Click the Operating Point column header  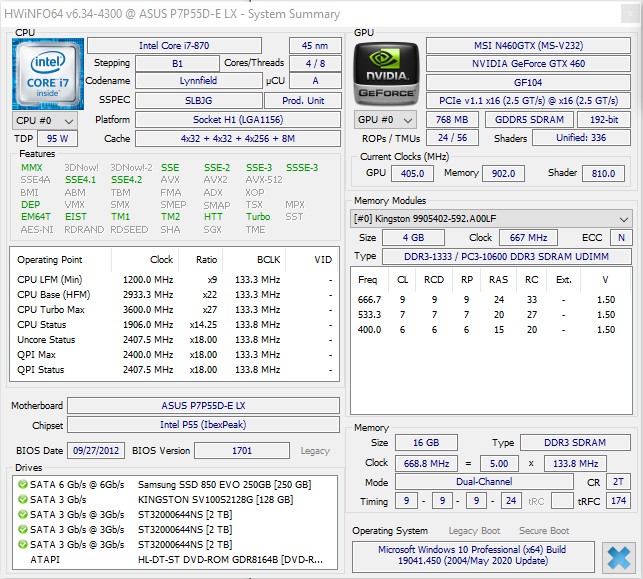coord(62,260)
